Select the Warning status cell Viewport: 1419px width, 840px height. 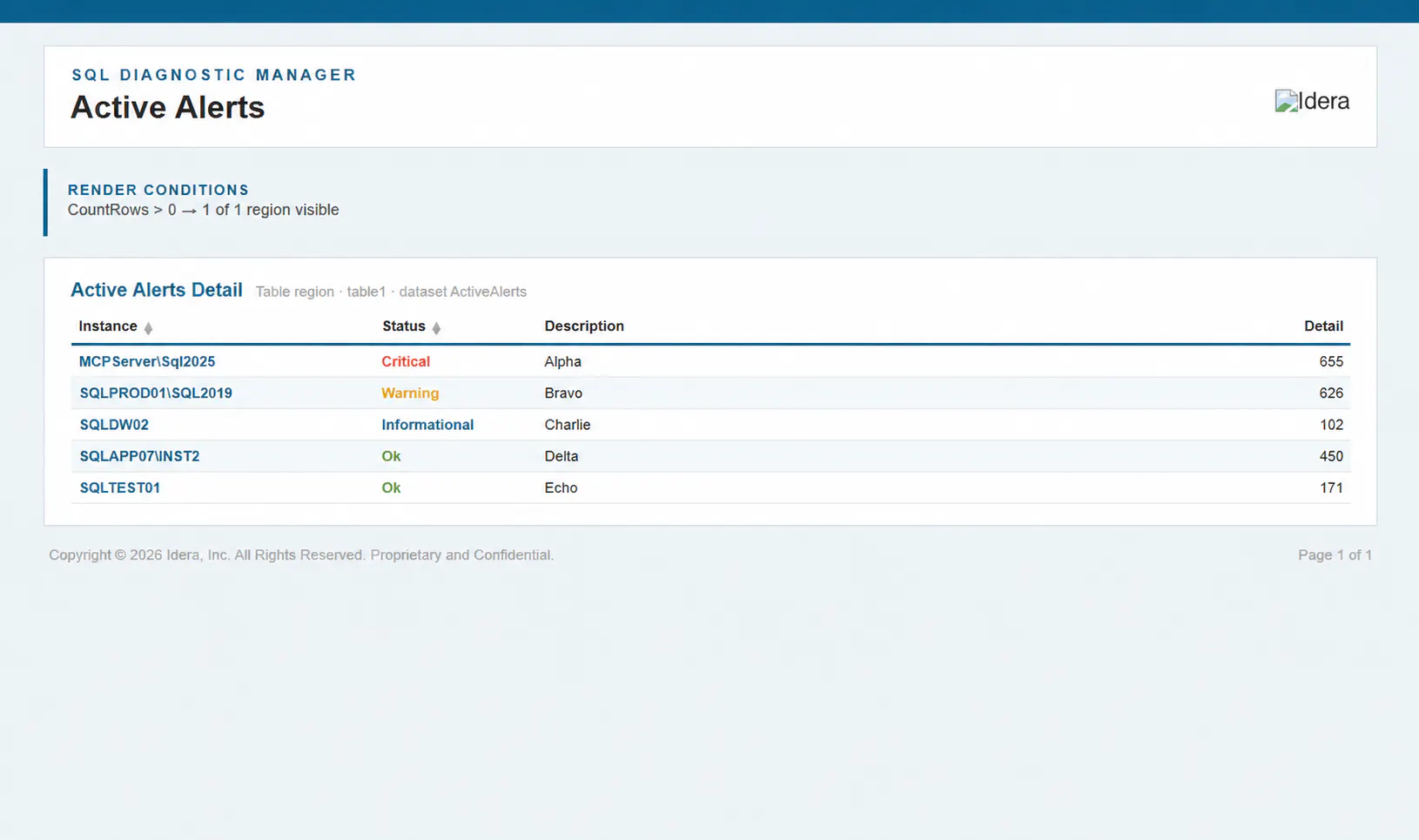[x=410, y=393]
